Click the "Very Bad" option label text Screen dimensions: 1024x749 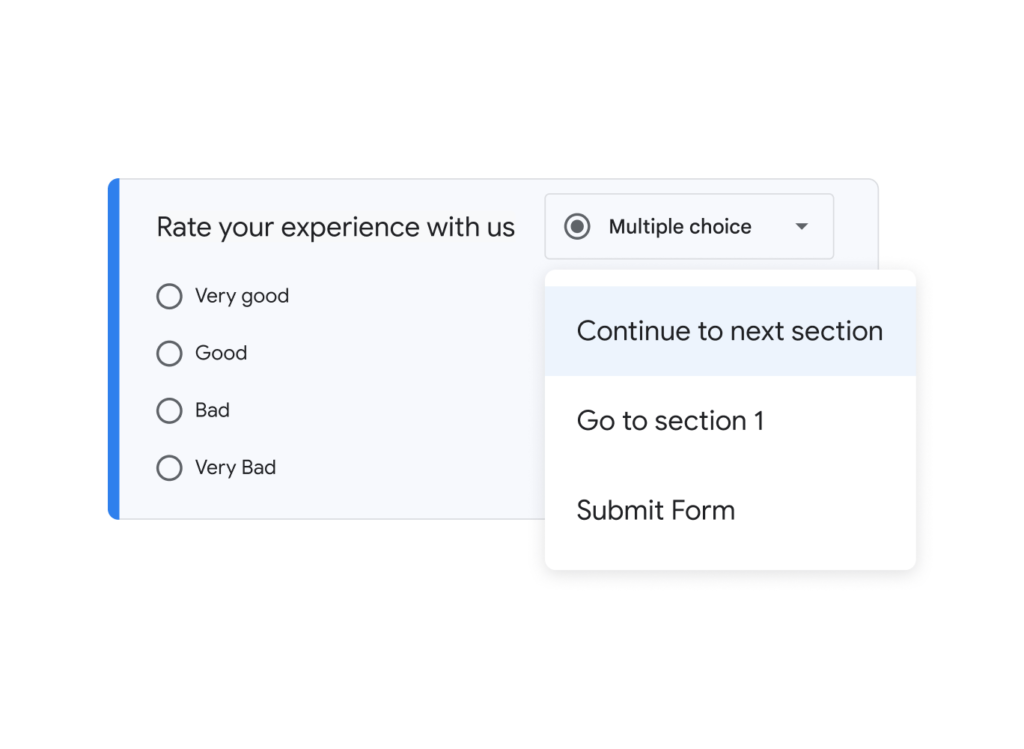coord(235,467)
